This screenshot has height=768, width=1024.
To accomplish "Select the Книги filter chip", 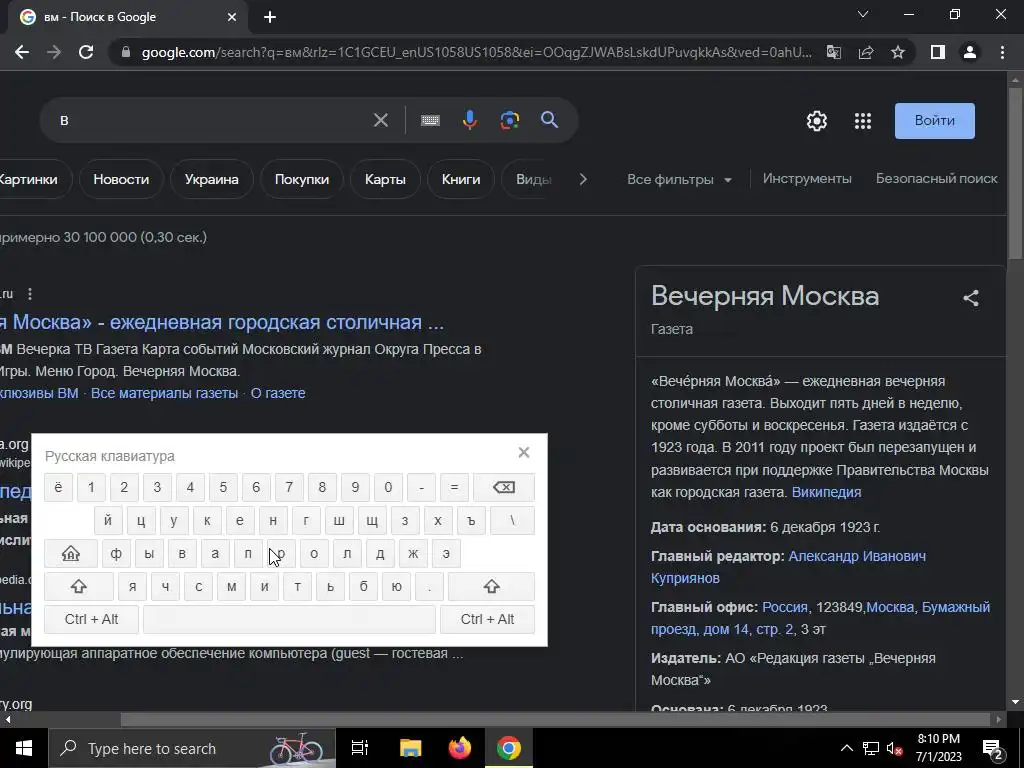I will (460, 179).
